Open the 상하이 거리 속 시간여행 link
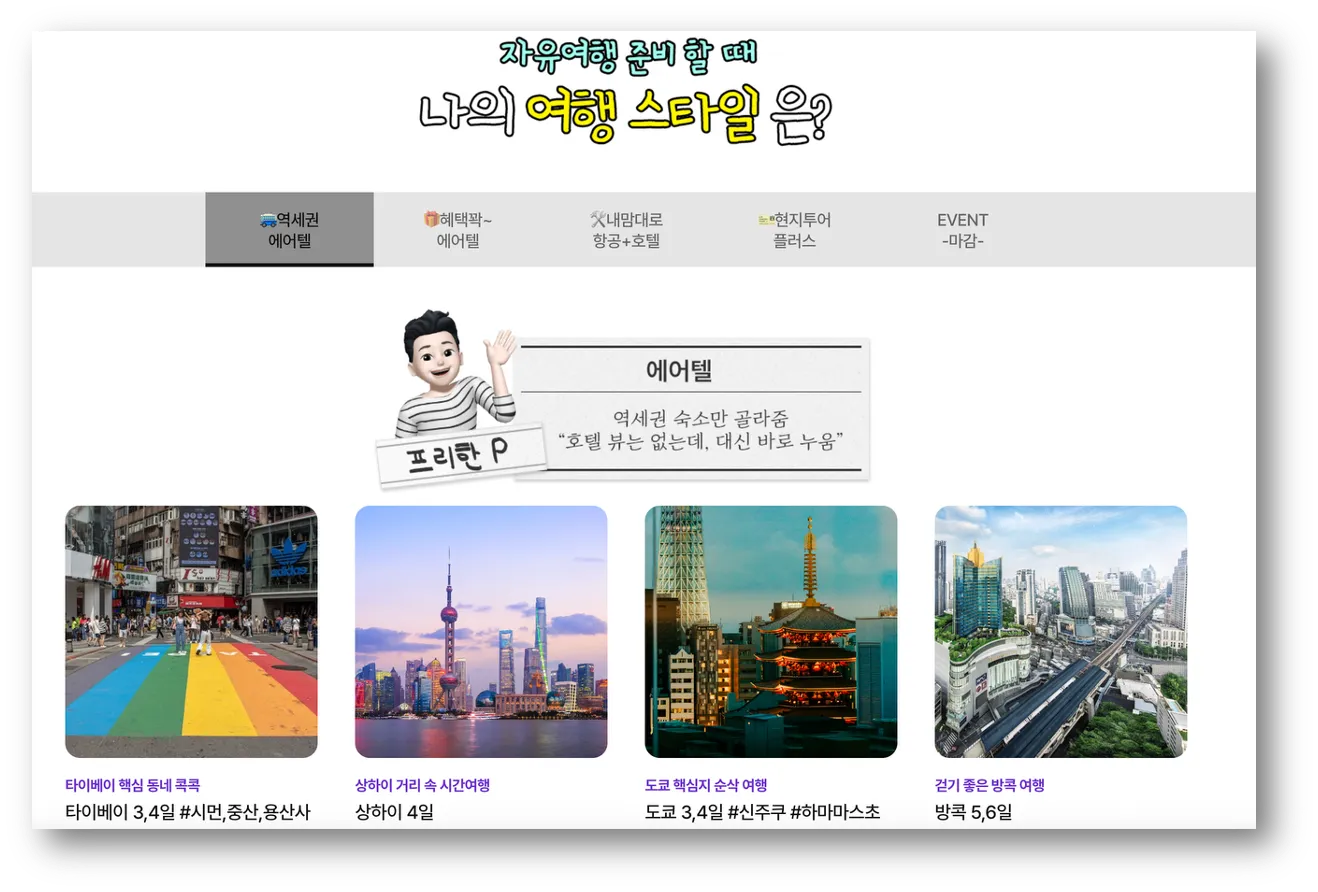This screenshot has width=1318, height=892. pos(420,785)
